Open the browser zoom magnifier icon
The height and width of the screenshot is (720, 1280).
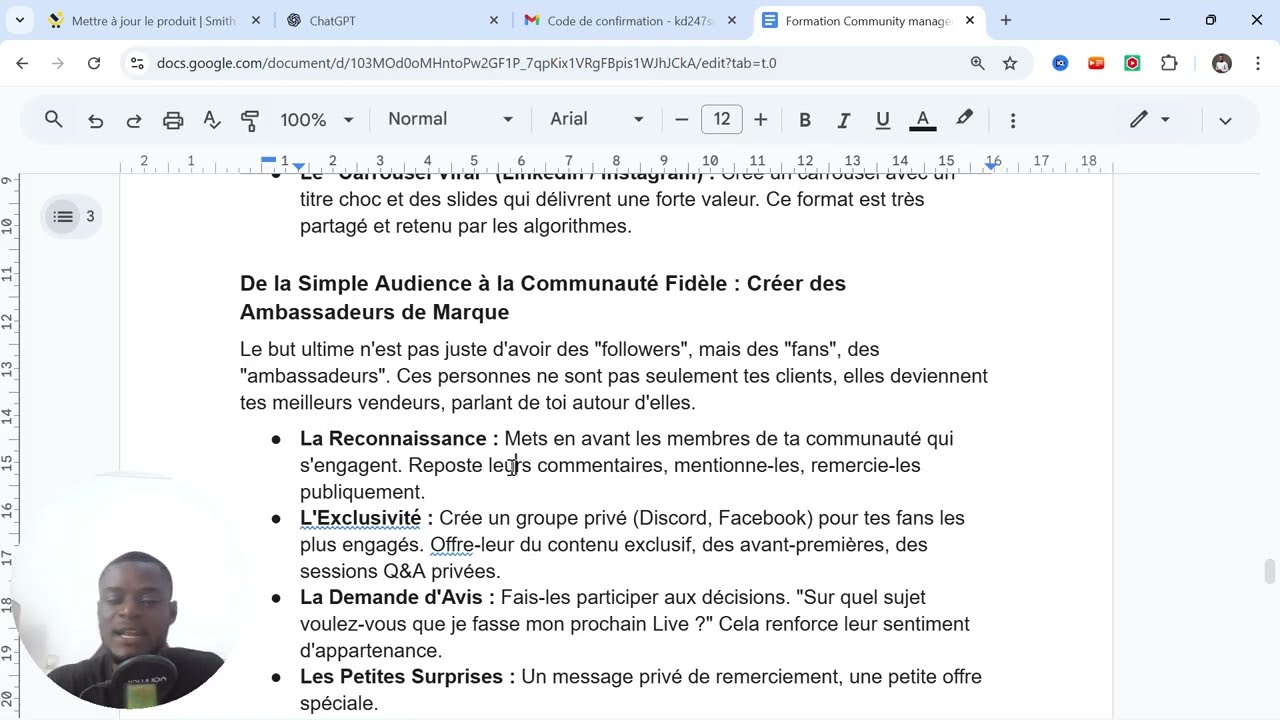977,63
